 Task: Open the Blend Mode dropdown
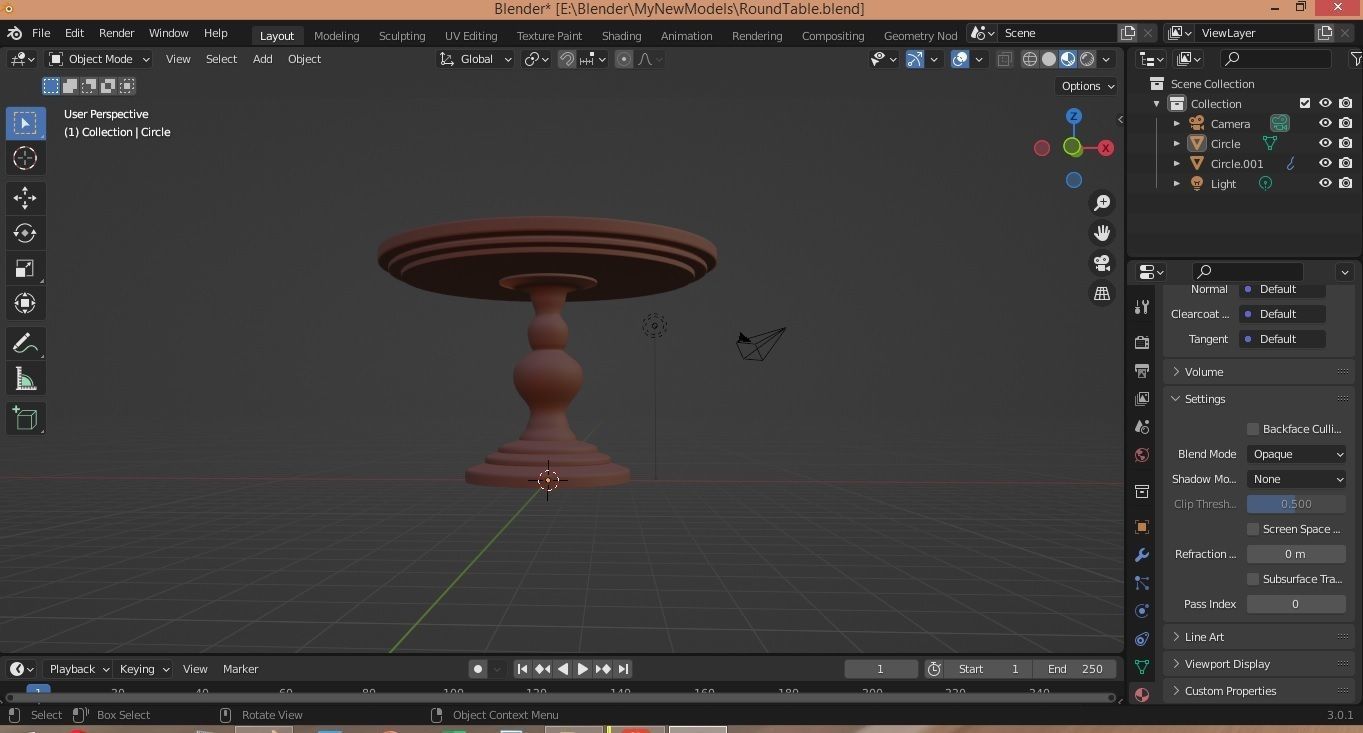click(1296, 454)
